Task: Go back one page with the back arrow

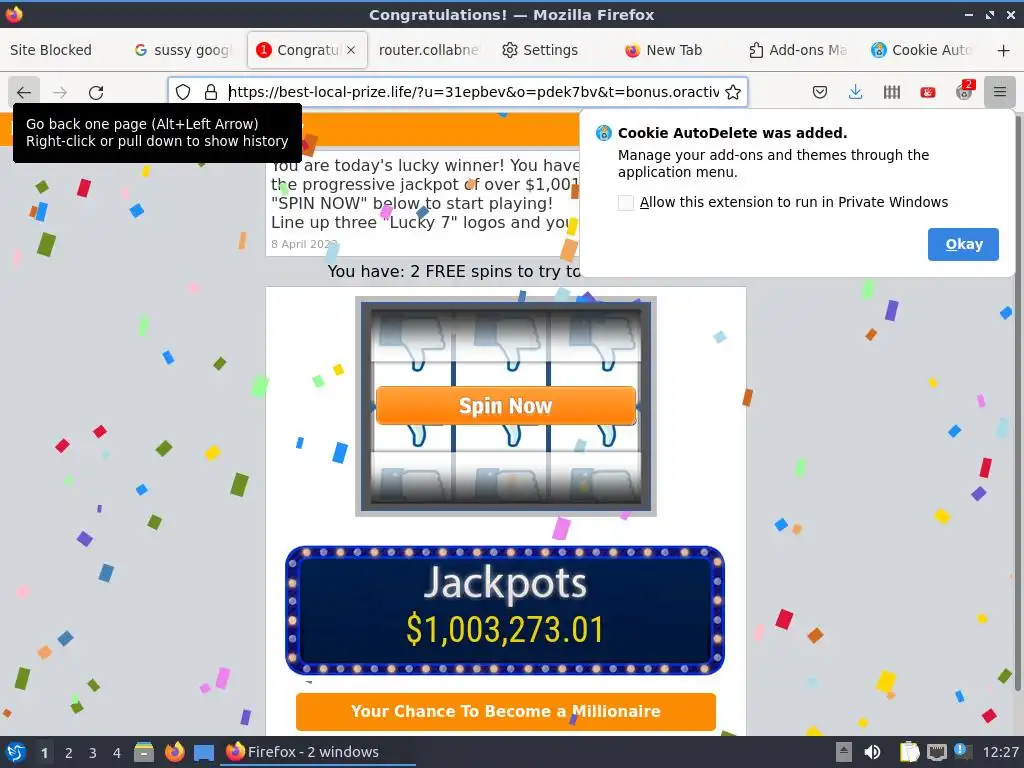Action: click(x=24, y=92)
